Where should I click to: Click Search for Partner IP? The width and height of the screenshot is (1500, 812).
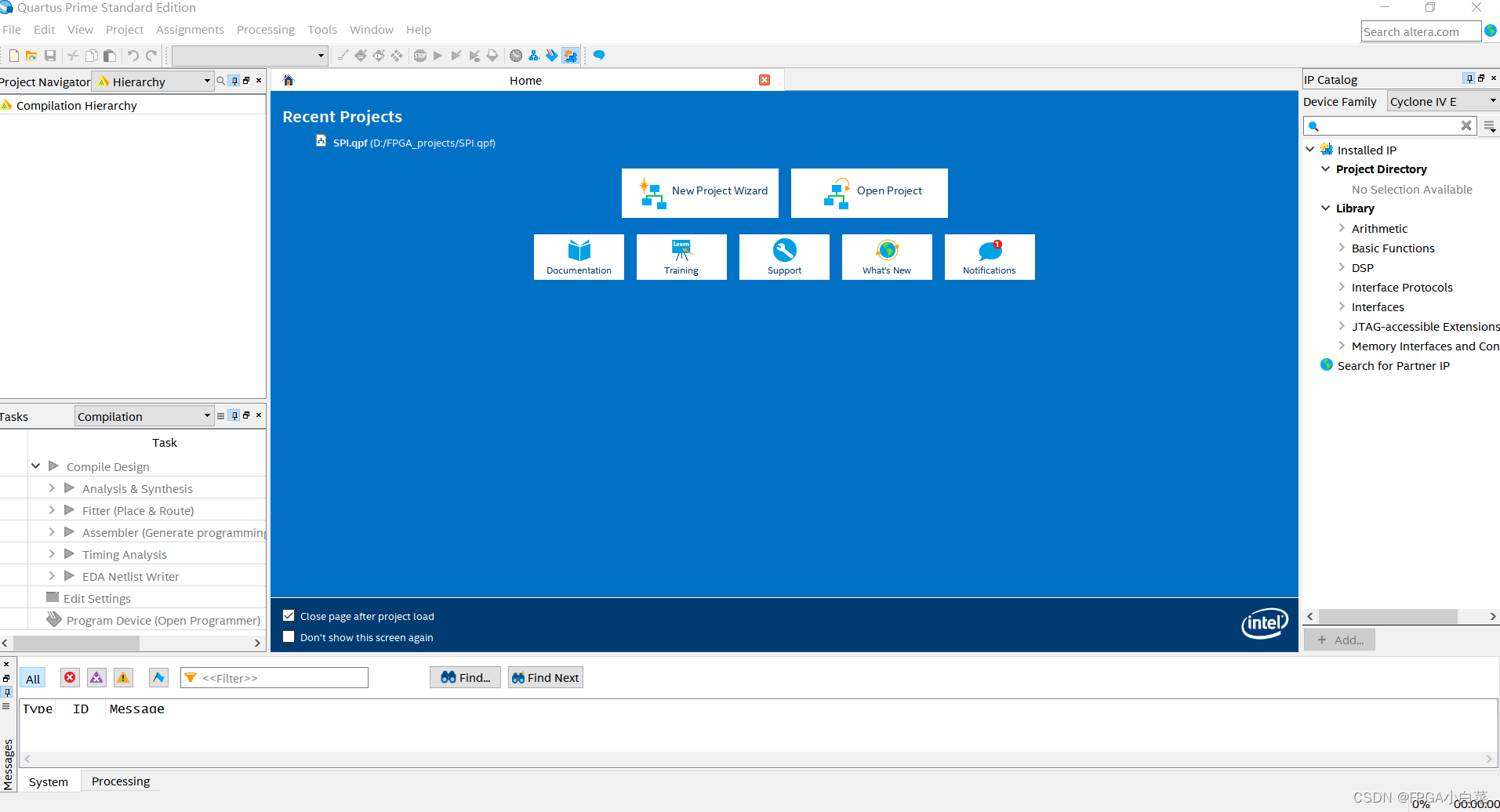click(1393, 366)
